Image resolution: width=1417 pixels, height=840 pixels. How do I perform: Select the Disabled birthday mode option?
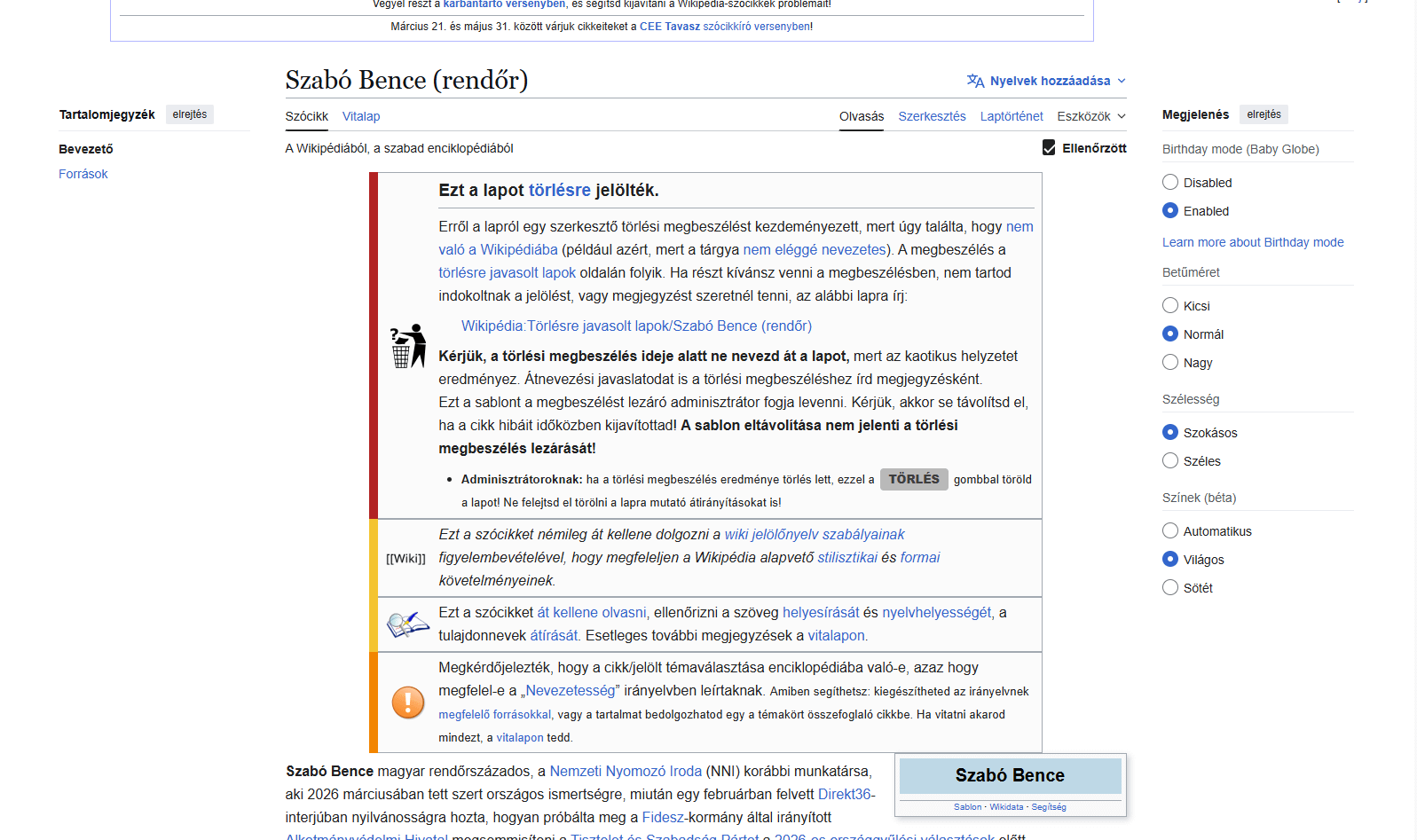pos(1170,183)
